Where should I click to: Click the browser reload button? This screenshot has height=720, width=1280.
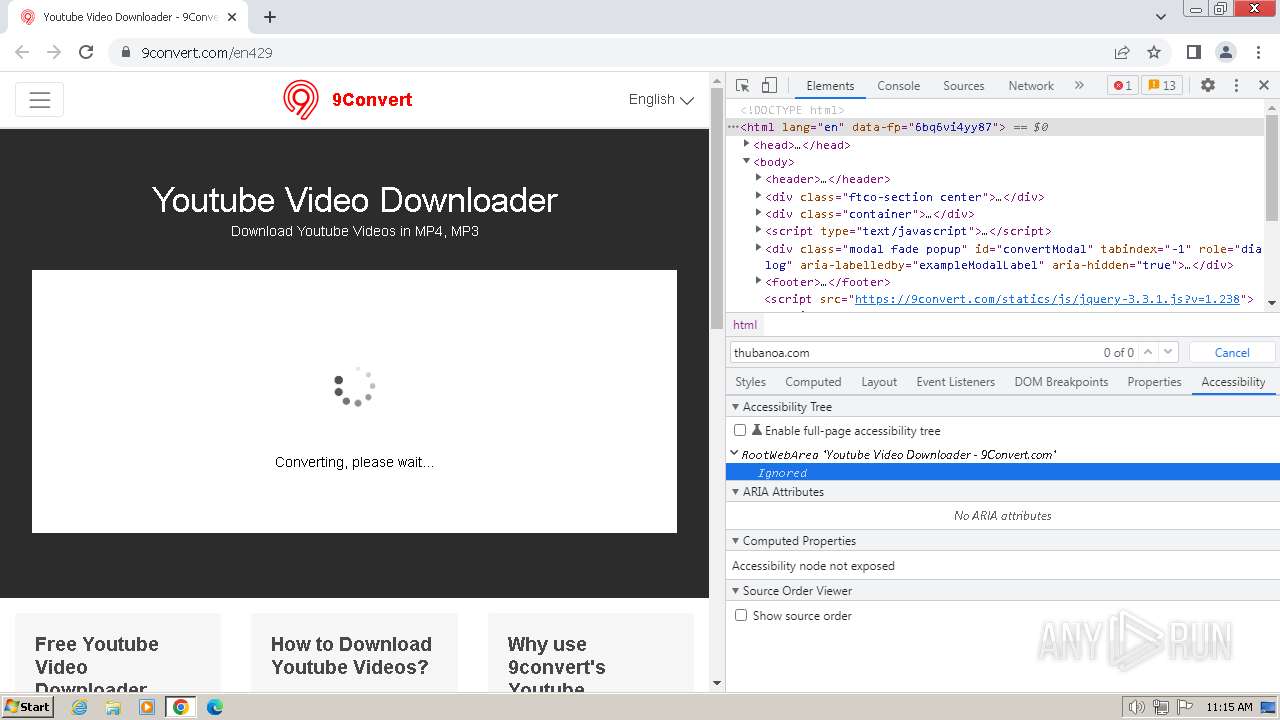86,52
